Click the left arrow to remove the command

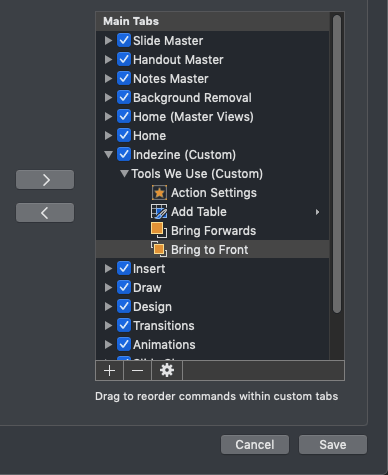45,212
